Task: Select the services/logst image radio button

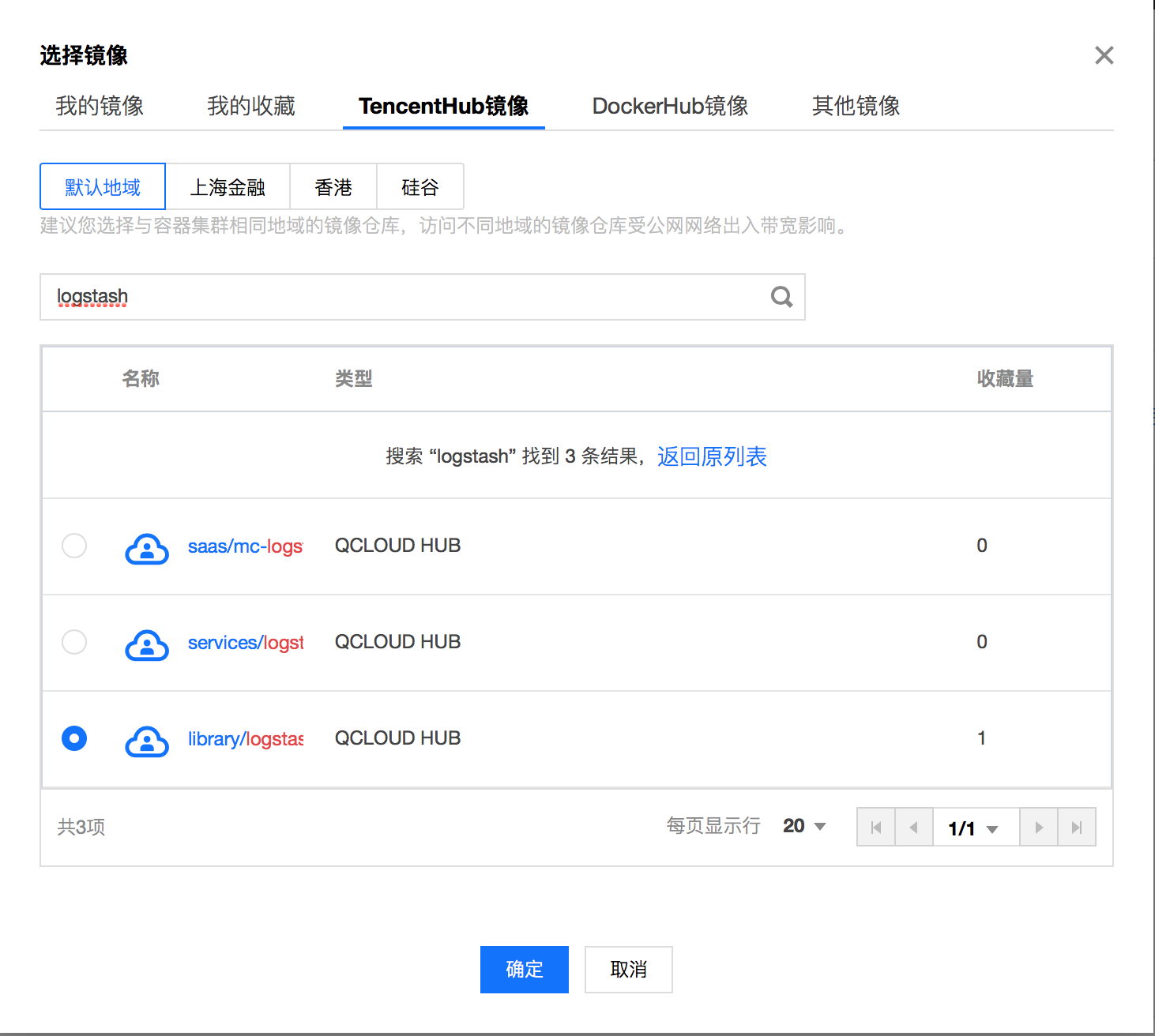Action: click(74, 642)
